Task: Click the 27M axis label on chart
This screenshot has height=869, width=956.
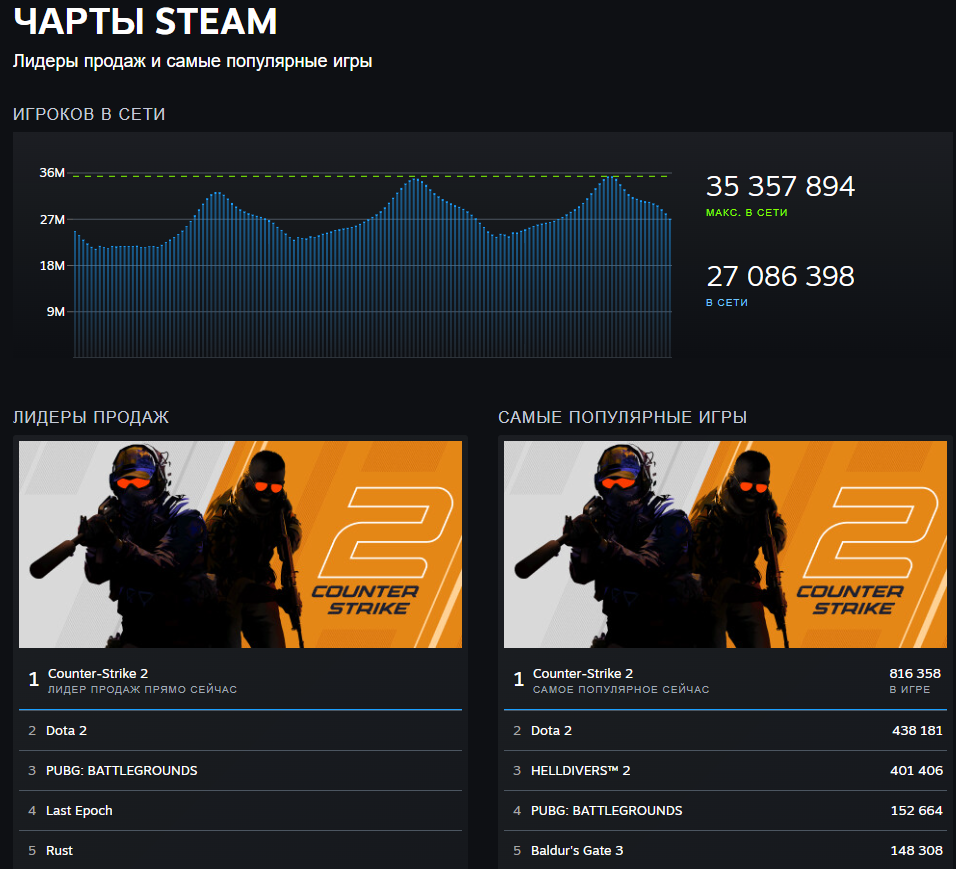Action: [52, 220]
